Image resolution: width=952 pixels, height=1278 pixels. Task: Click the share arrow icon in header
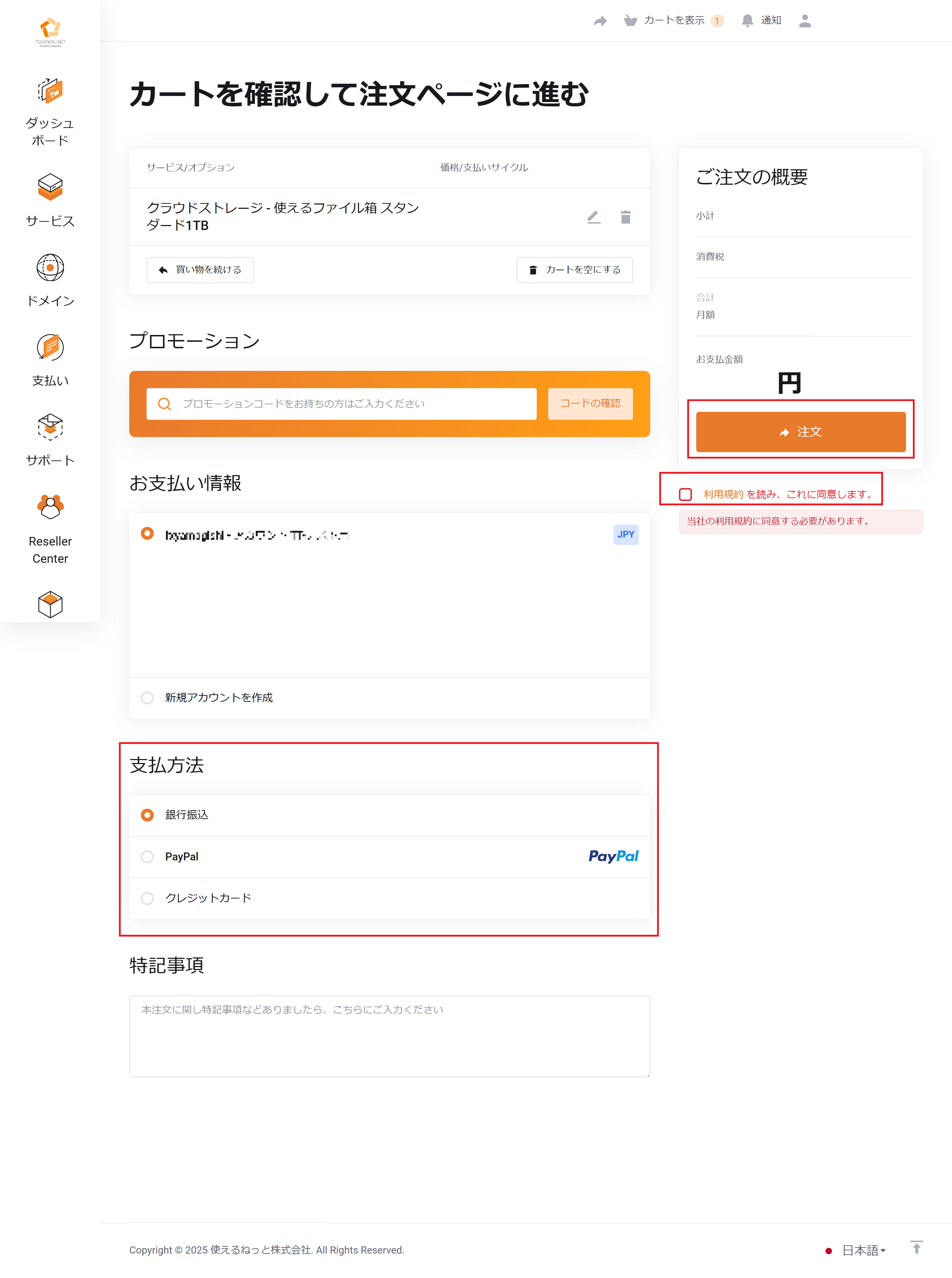tap(600, 21)
